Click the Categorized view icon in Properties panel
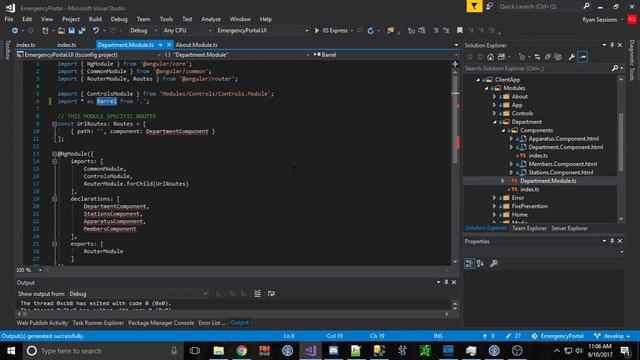Image resolution: width=640 pixels, height=360 pixels. click(x=469, y=263)
